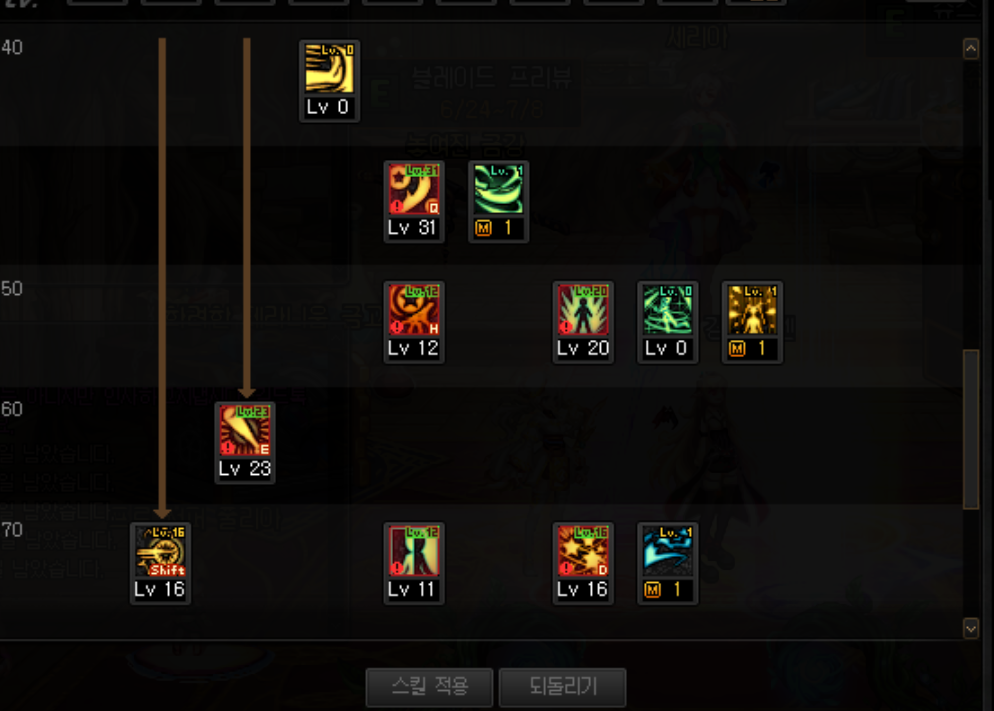This screenshot has width=994, height=711.
Task: Choose the Lv 16 star skill with D hotkey
Action: pos(583,551)
